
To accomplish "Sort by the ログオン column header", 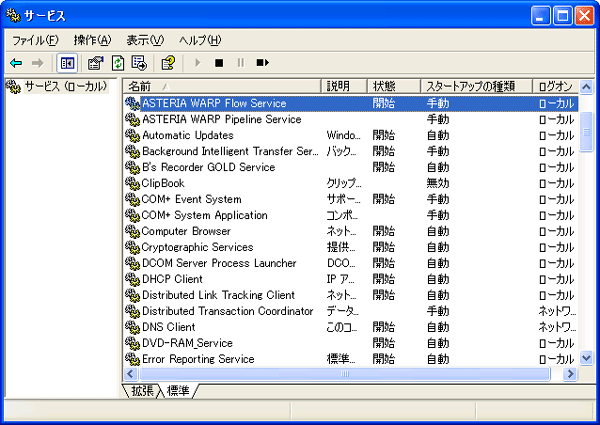I will 556,86.
